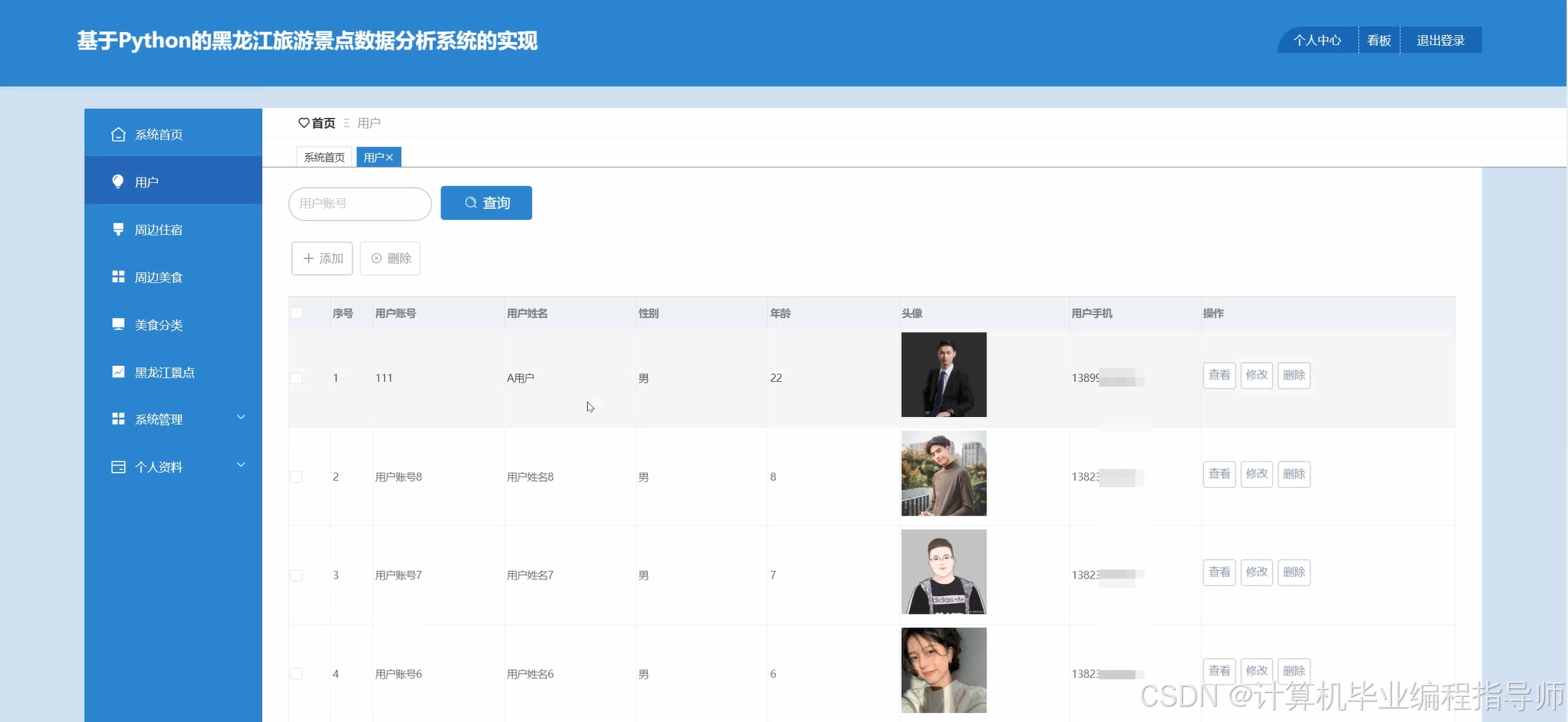Click the plus icon in the 添加 button
The height and width of the screenshot is (722, 1568).
pyautogui.click(x=309, y=258)
